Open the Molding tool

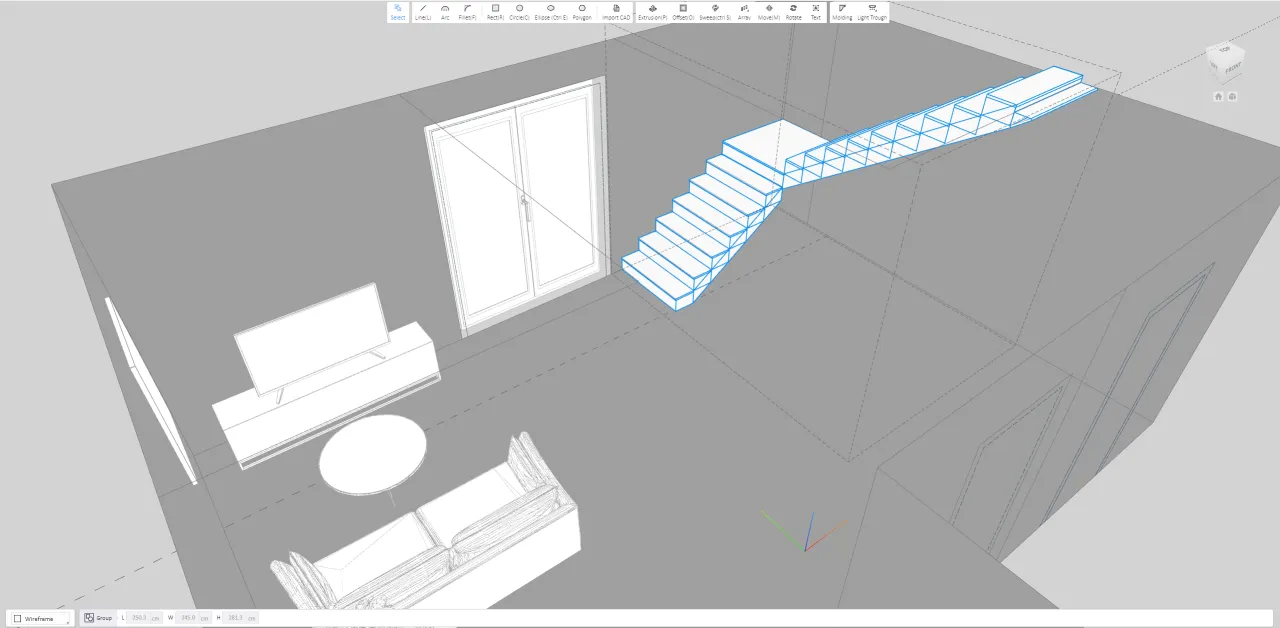[842, 12]
